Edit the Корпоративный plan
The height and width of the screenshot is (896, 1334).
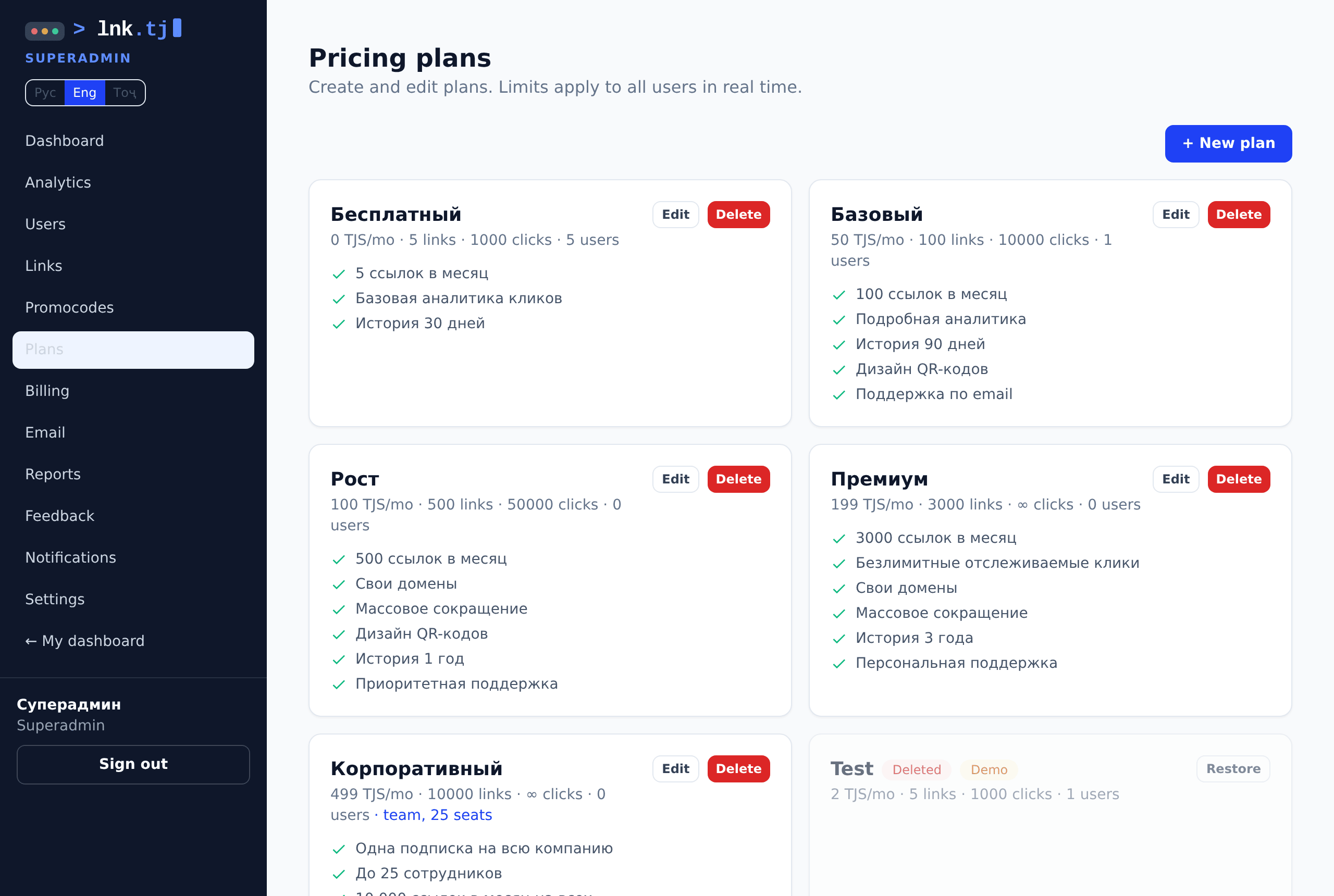[675, 769]
